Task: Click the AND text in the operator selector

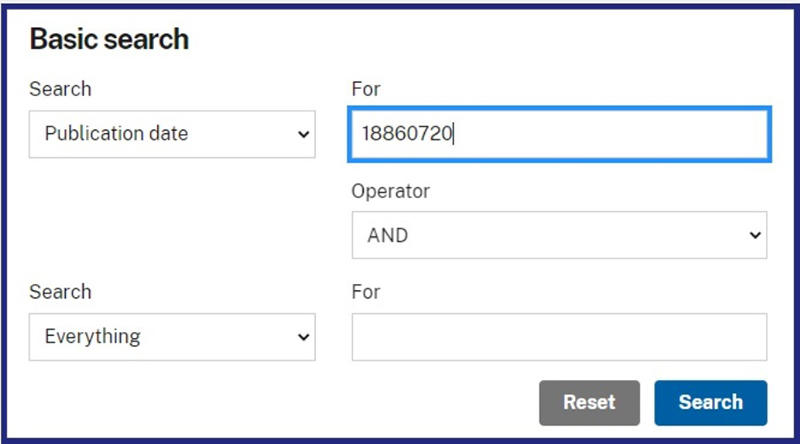Action: 388,235
